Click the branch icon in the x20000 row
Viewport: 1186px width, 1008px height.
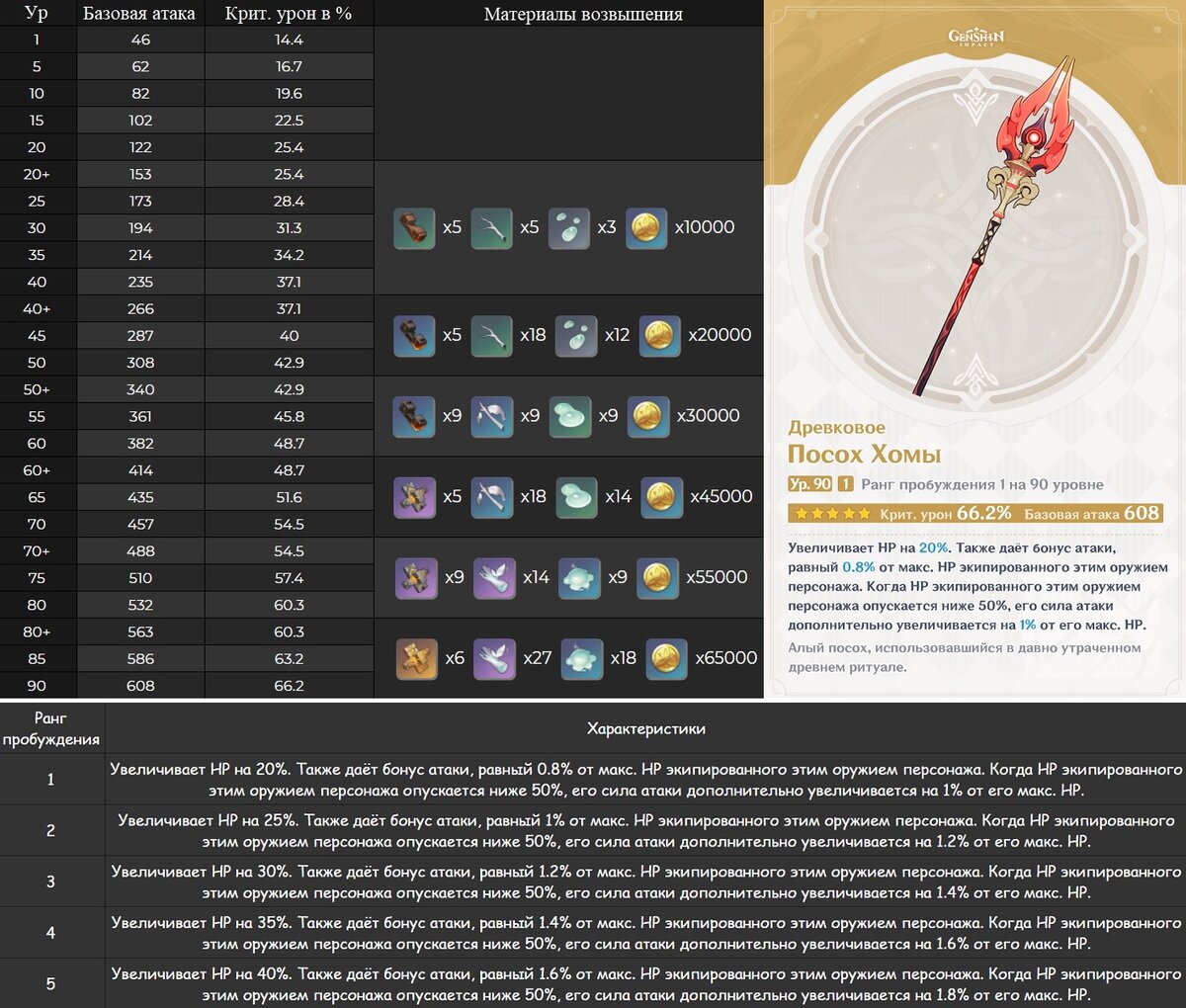[x=491, y=336]
